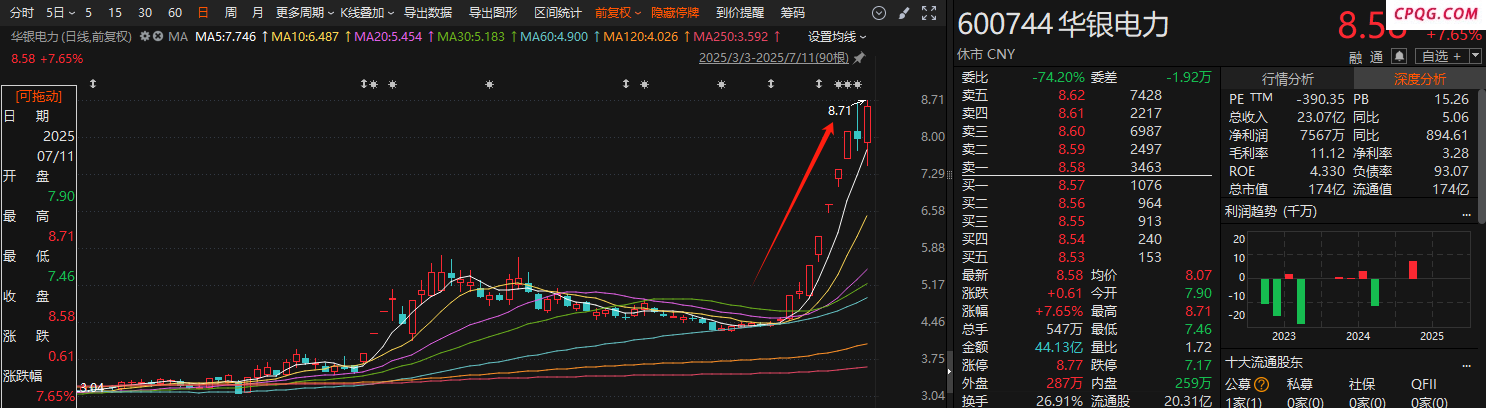Viewport: 1486px width, 408px height.
Task: Open 行情分析 tab
Action: tap(1287, 79)
